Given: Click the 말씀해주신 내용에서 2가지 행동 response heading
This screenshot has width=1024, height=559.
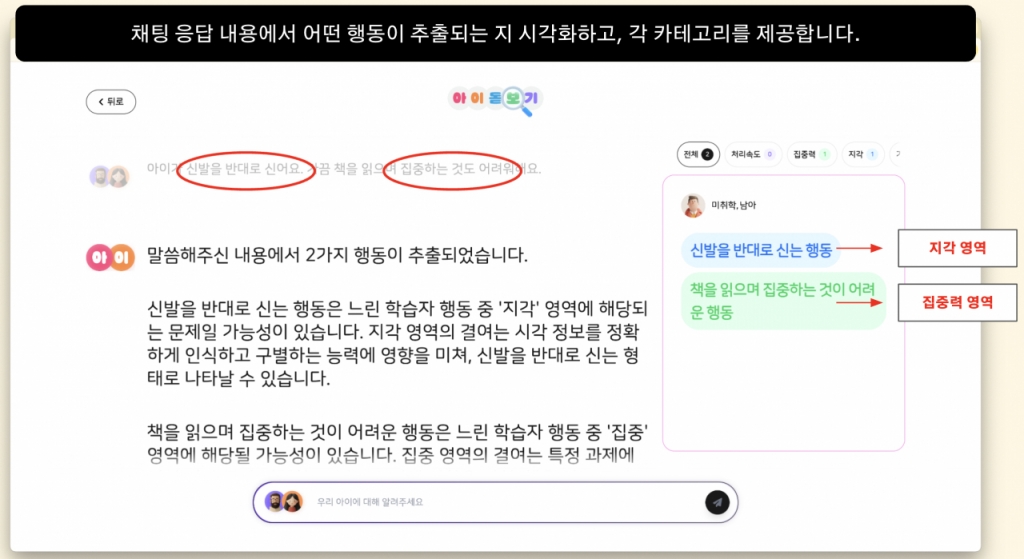Looking at the screenshot, I should 336,254.
